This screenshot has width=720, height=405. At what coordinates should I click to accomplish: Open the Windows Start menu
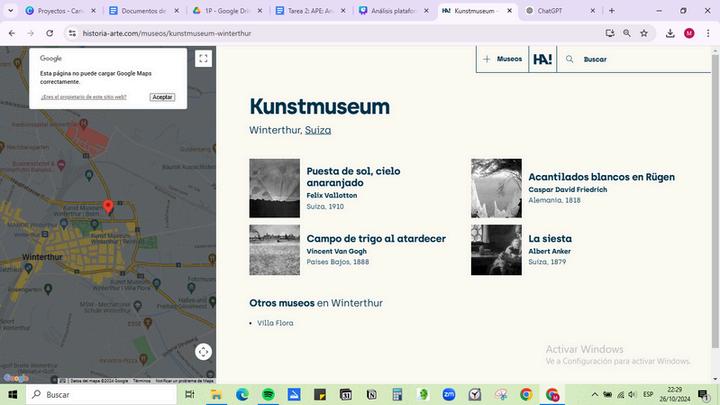point(13,394)
